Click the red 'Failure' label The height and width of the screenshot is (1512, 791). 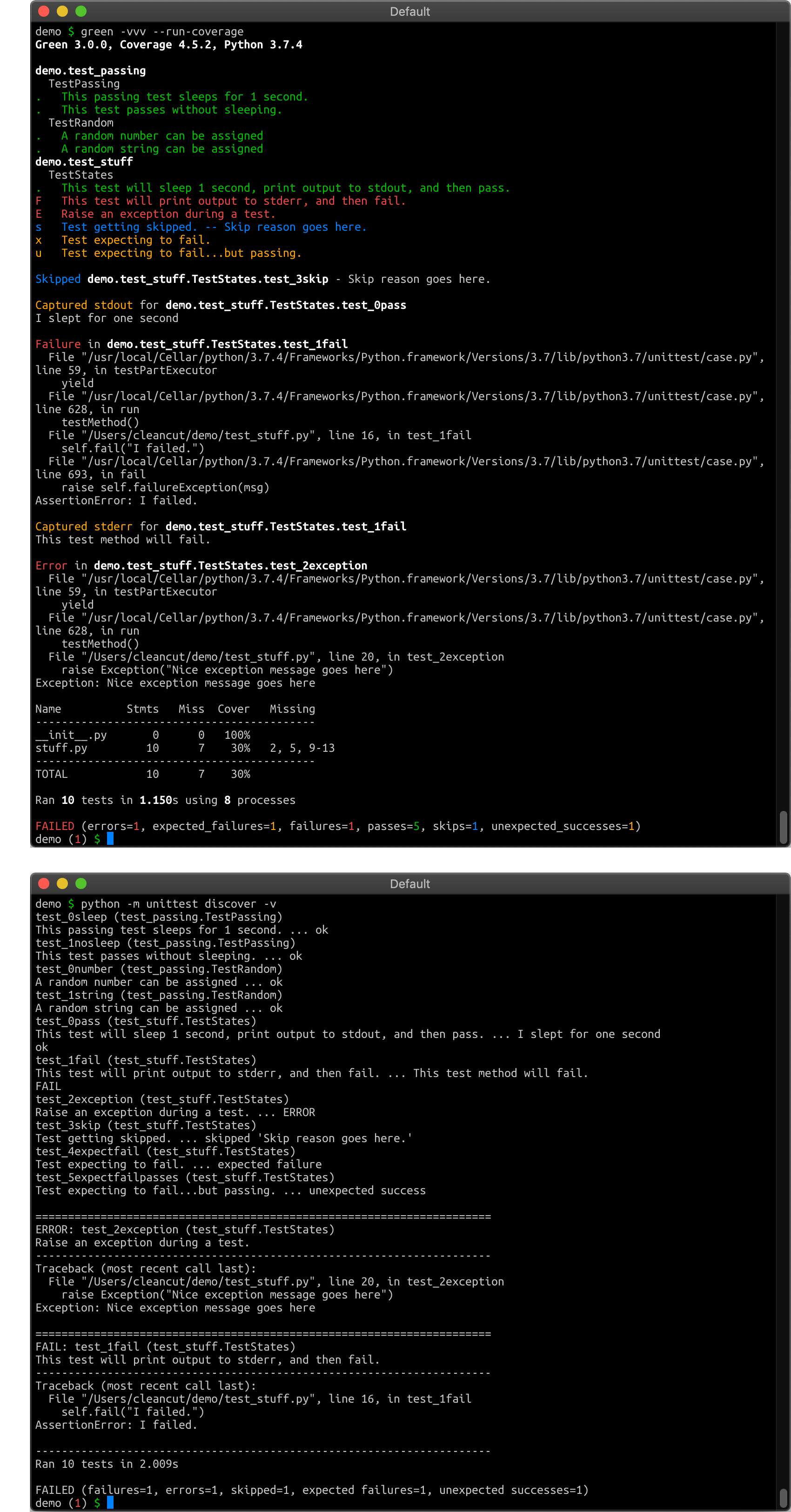click(58, 344)
